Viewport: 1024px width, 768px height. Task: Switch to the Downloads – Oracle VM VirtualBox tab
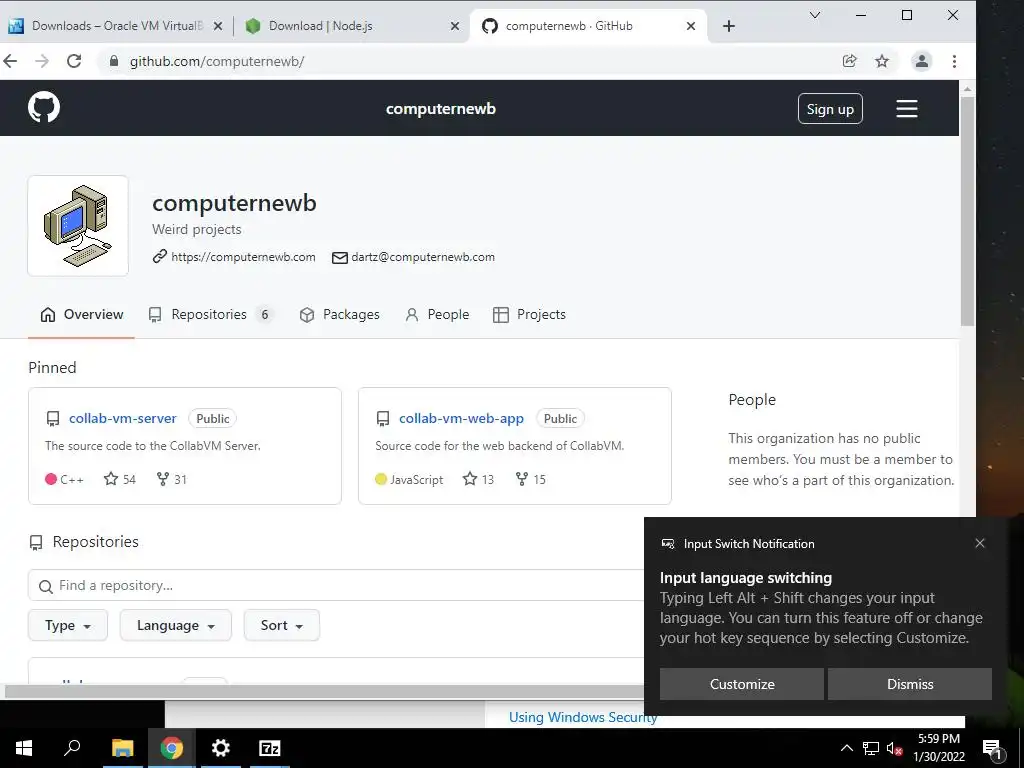(116, 26)
